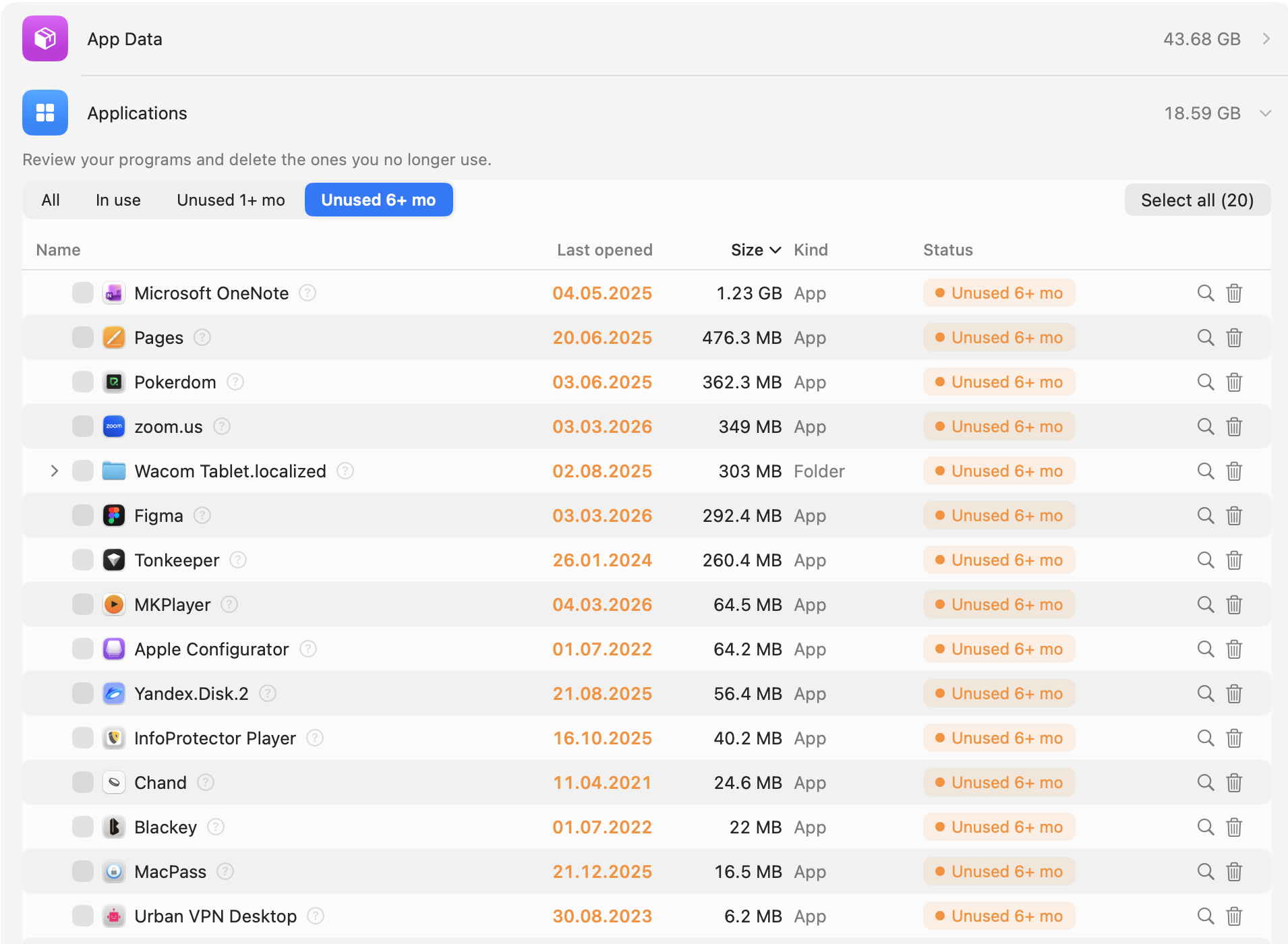Select the Pages checkbox
Viewport: 1288px width, 944px height.
(x=83, y=338)
